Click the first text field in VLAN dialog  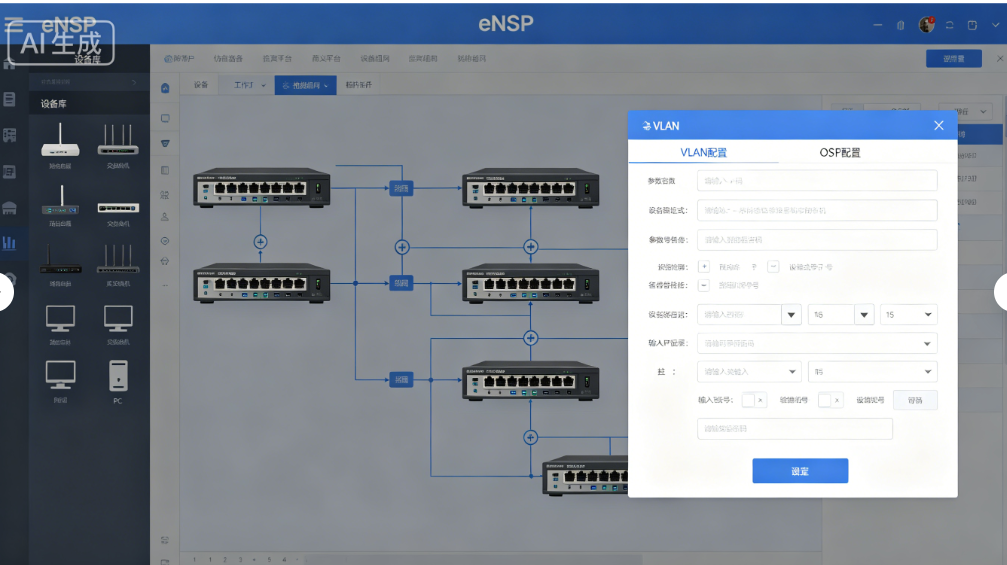tap(816, 180)
